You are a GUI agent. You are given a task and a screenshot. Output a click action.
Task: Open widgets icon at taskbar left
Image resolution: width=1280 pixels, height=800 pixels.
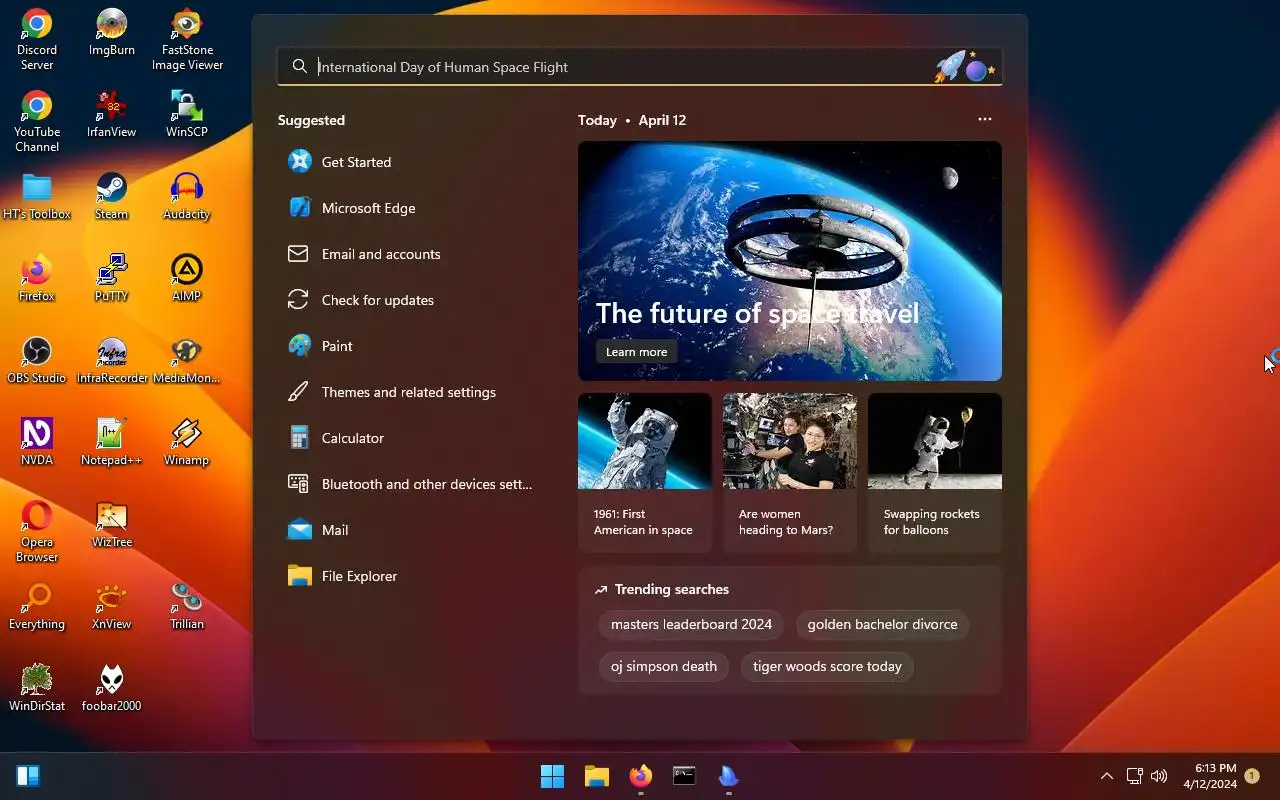pos(28,776)
